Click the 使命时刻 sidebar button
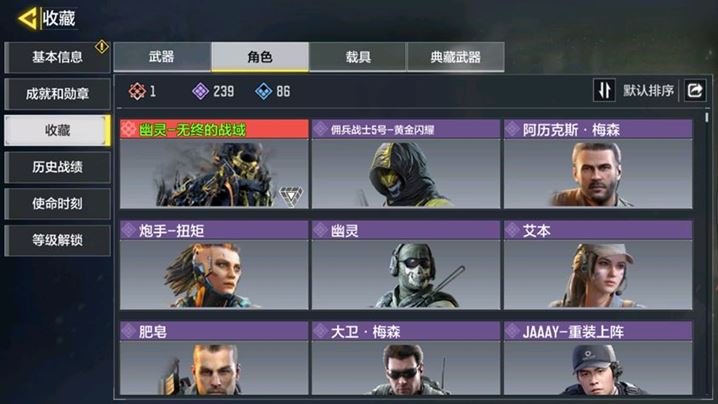Viewport: 718px width, 404px height. [57, 203]
